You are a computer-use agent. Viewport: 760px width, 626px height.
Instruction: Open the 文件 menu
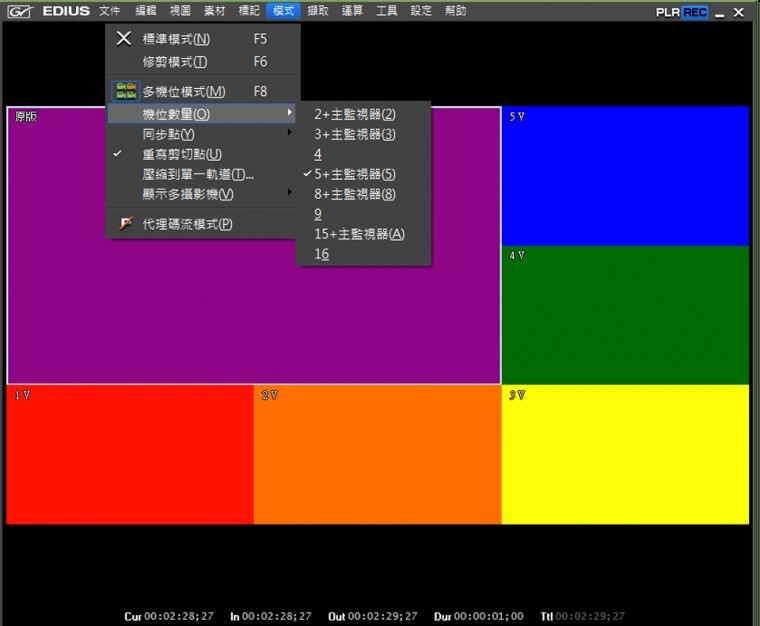click(110, 11)
